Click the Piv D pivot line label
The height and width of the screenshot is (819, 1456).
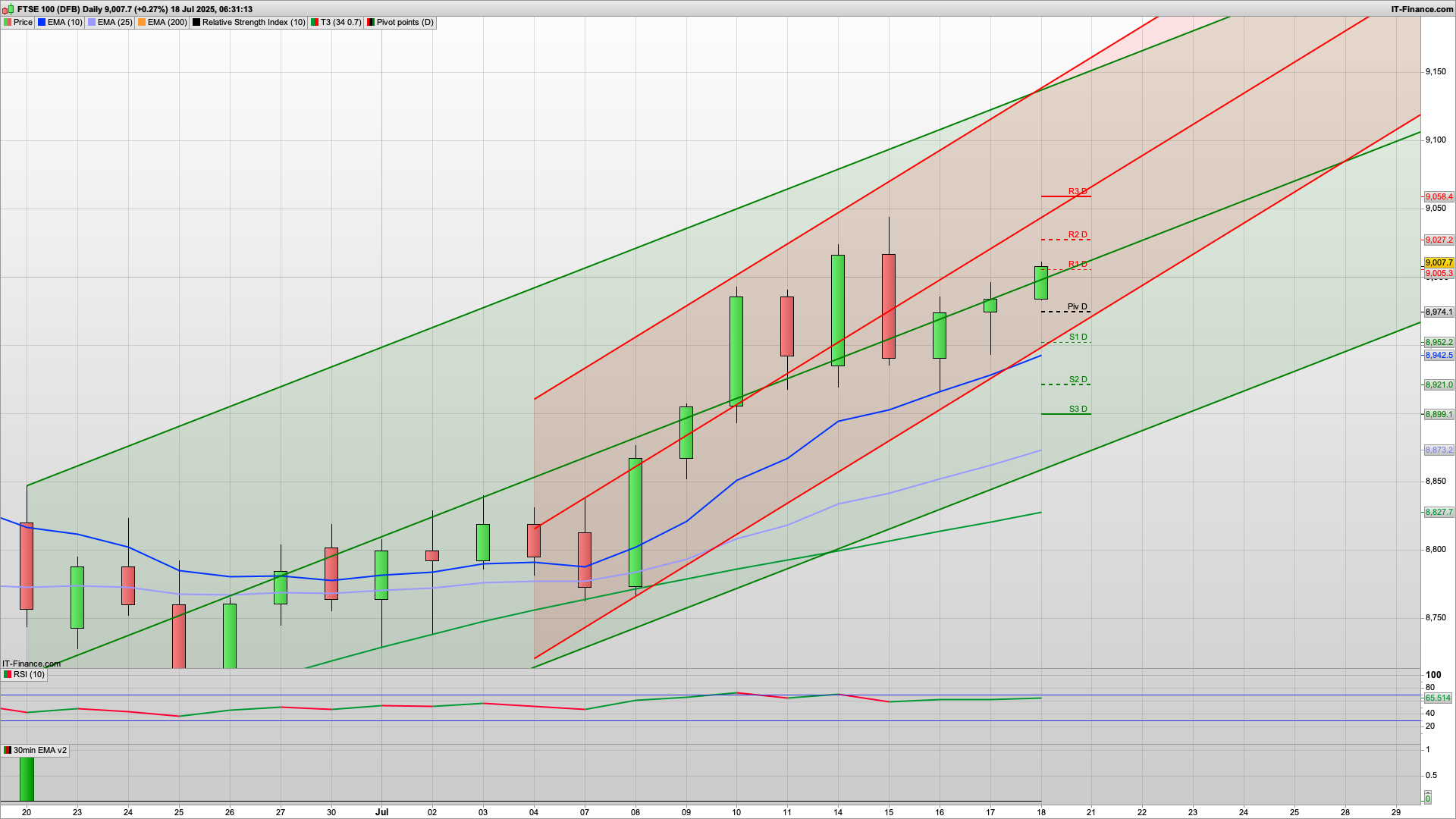(x=1078, y=306)
